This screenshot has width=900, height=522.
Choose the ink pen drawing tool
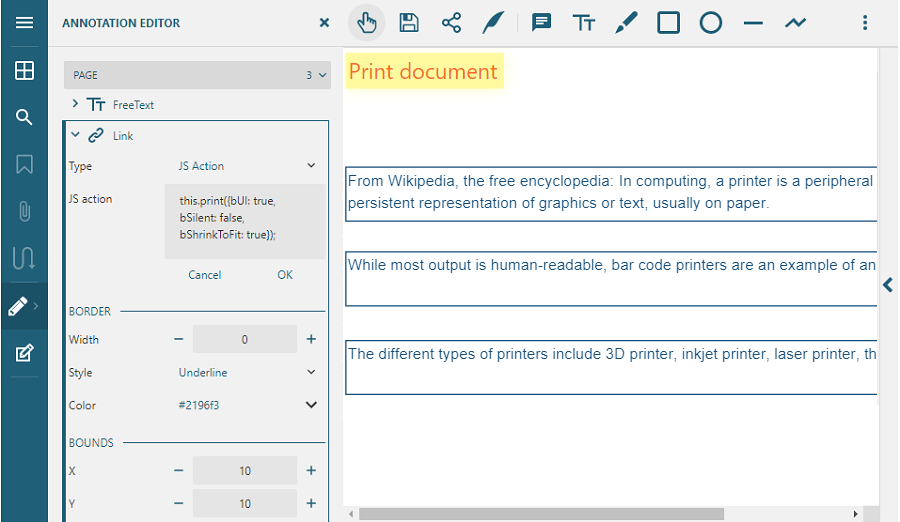(x=626, y=23)
